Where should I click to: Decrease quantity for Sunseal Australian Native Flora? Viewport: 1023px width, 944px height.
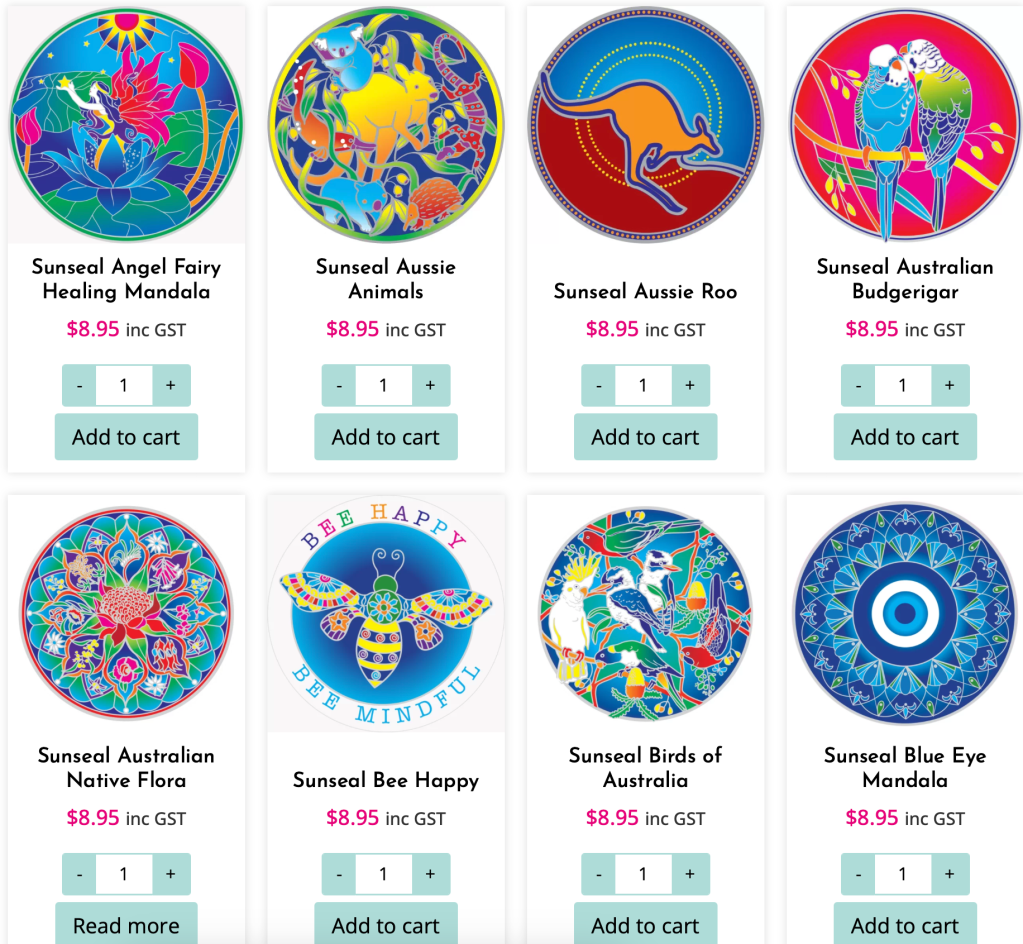pos(80,874)
